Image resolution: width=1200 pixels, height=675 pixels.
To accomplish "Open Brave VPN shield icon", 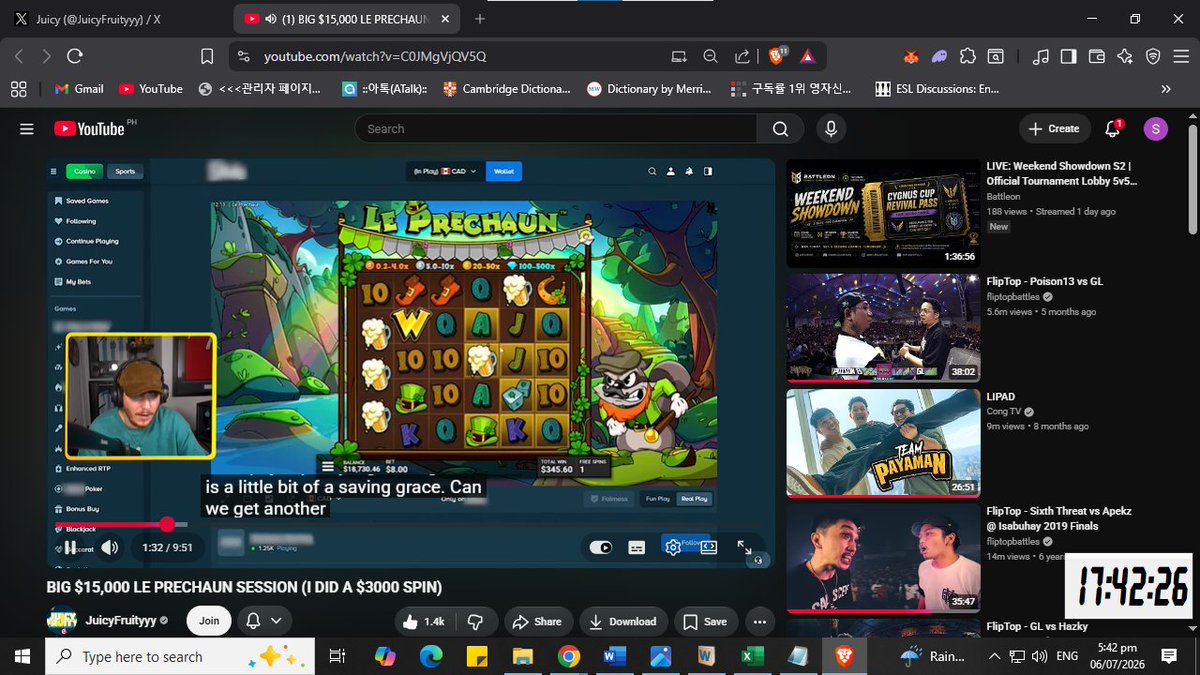I will [1153, 56].
